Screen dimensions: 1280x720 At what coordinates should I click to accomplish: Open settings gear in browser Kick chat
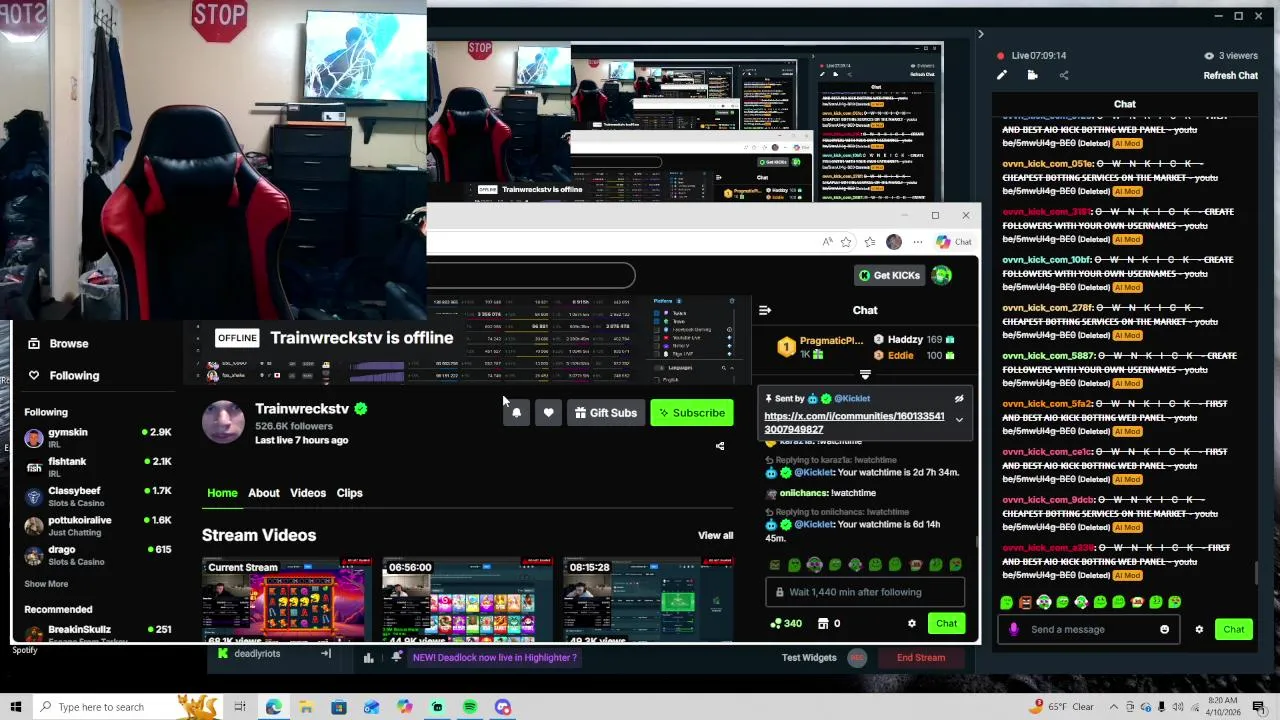911,623
